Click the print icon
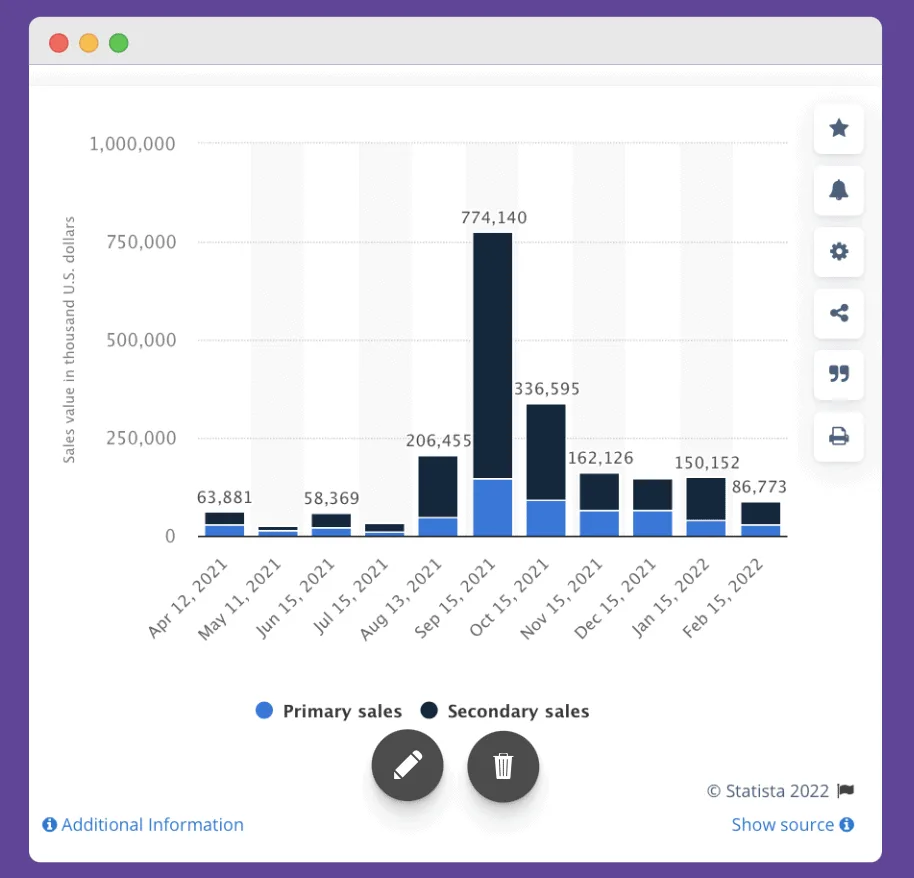914x878 pixels. tap(839, 436)
